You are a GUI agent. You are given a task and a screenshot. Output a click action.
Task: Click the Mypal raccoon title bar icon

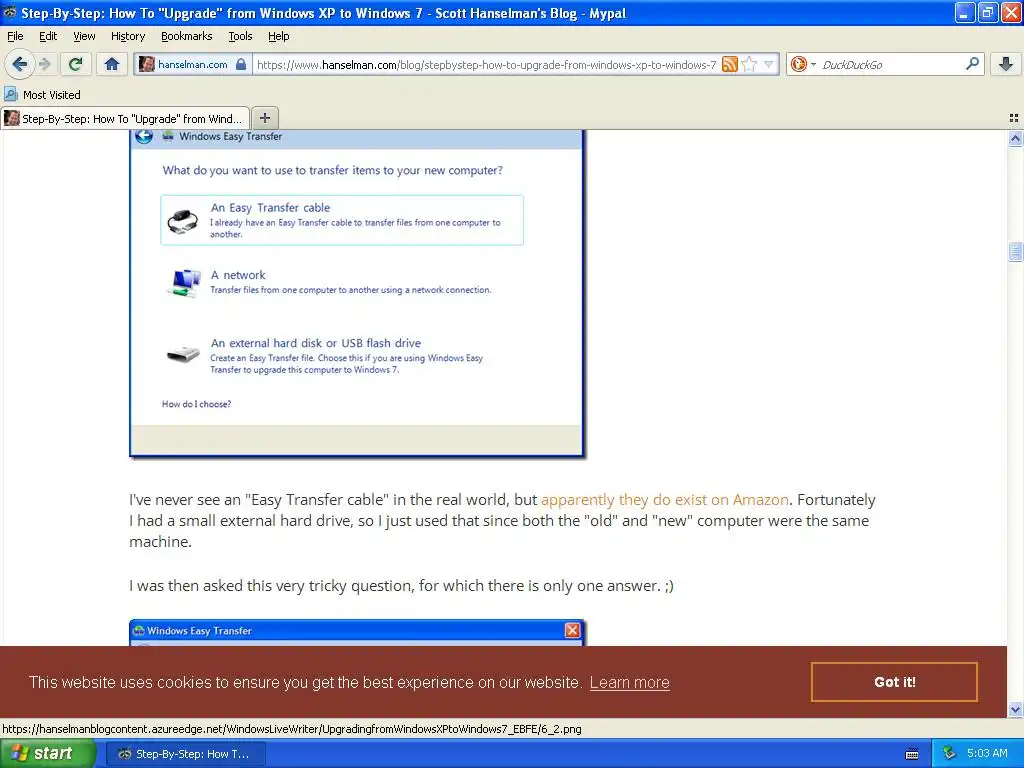pyautogui.click(x=10, y=12)
